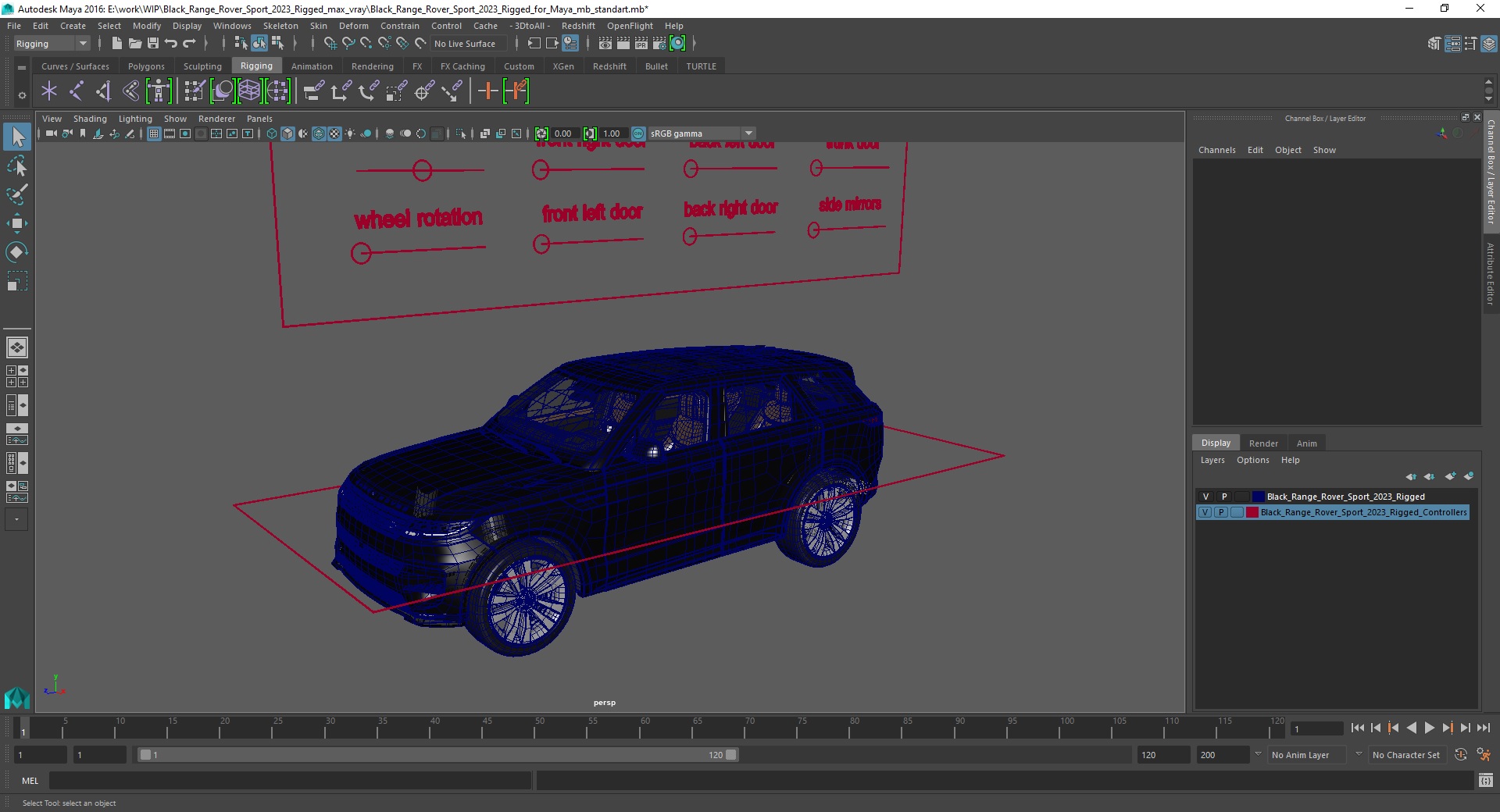Screen dimensions: 1500x812
Task: Click the range slider bar ending at 120
Action: click(437, 755)
